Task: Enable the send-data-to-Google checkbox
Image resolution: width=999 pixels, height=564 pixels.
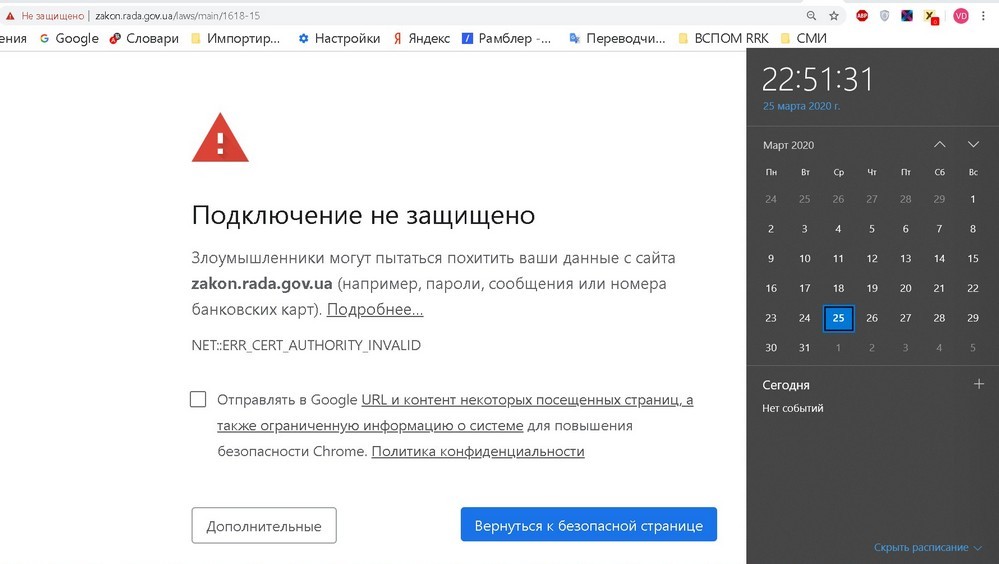Action: 198,399
